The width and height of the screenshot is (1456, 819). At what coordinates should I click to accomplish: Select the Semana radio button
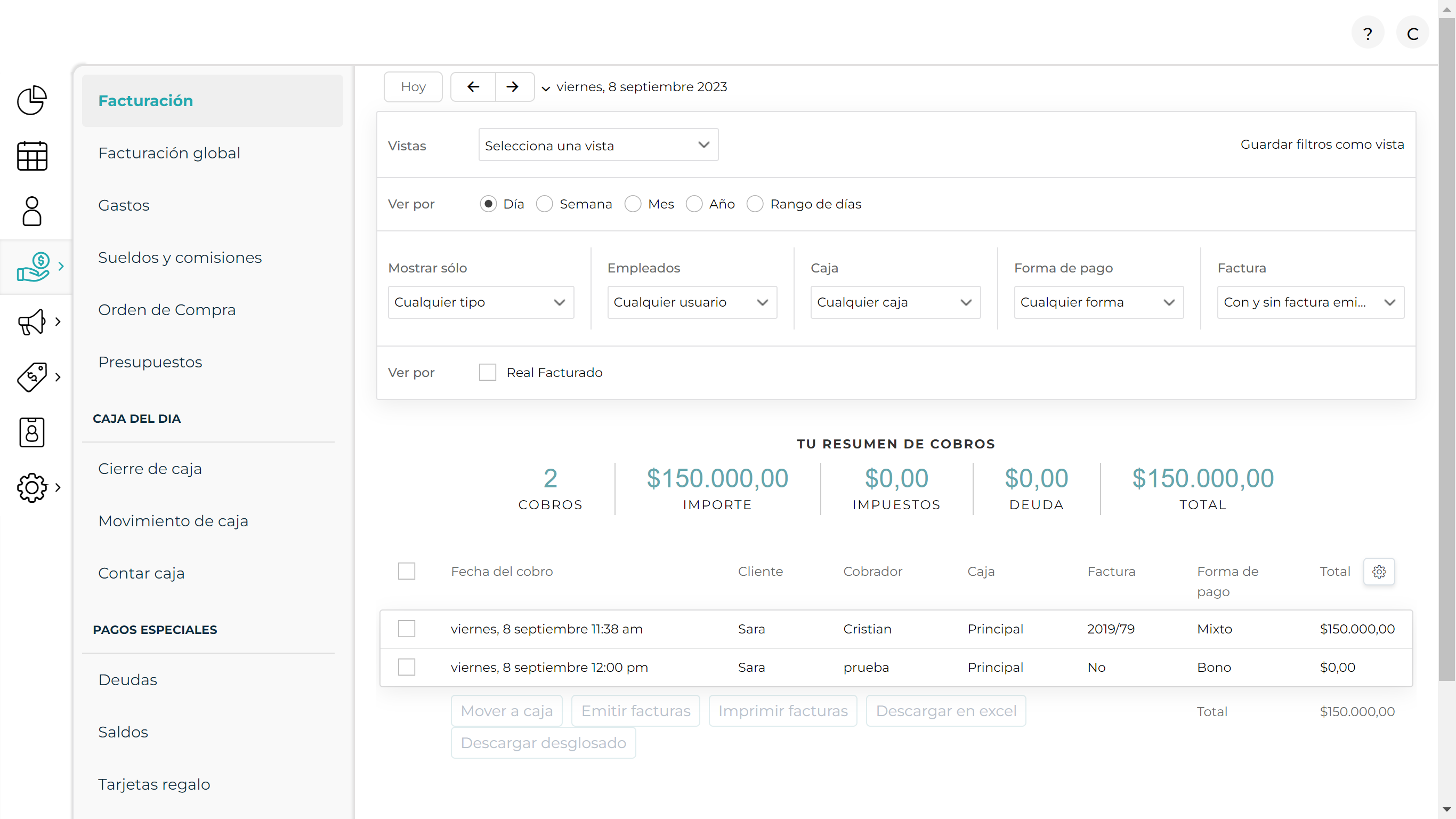[x=544, y=204]
